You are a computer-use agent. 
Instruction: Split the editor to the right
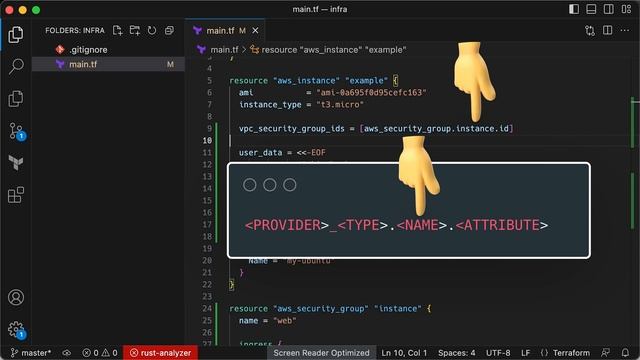click(607, 31)
